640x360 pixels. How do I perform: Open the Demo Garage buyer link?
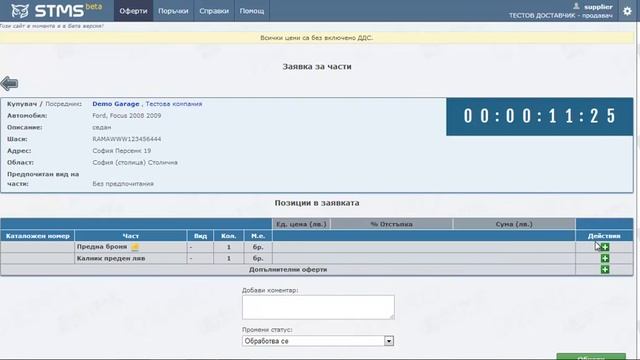tap(116, 104)
